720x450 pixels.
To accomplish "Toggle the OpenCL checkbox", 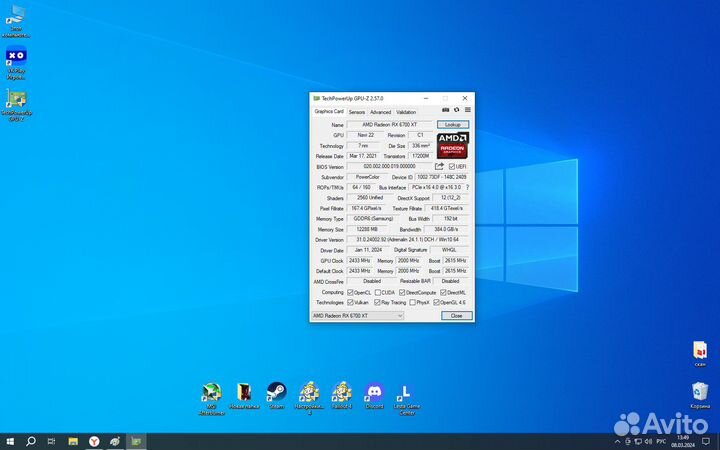I will click(x=350, y=292).
